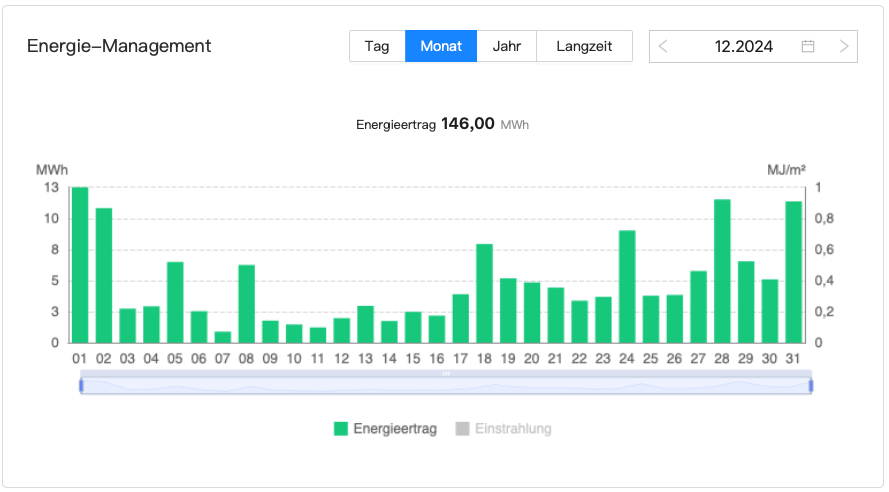Image resolution: width=889 pixels, height=492 pixels.
Task: Select the bar for day 24
Action: [x=627, y=287]
